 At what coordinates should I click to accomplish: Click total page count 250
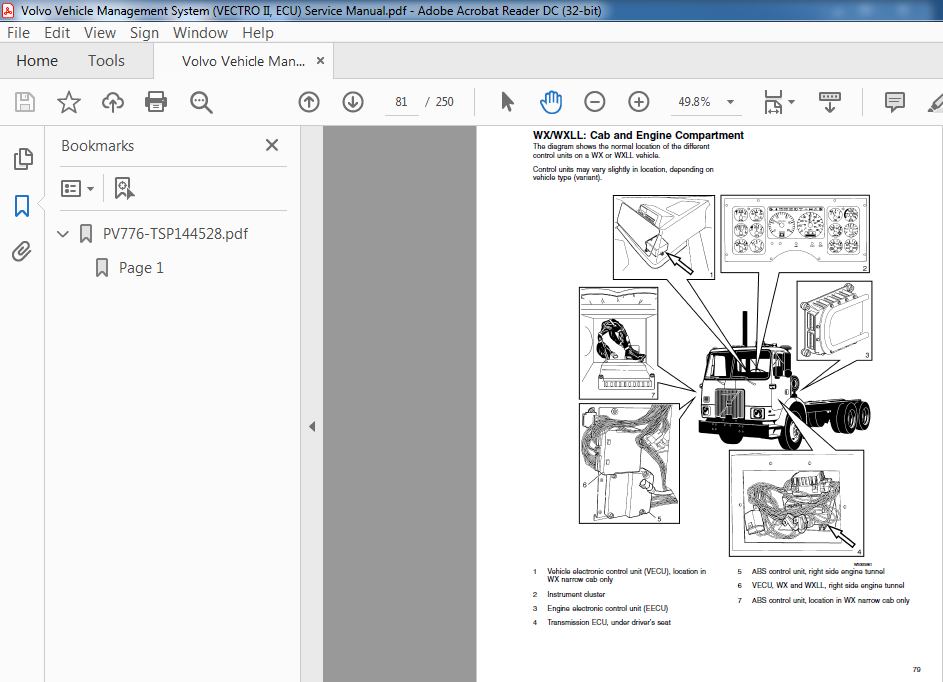(444, 102)
